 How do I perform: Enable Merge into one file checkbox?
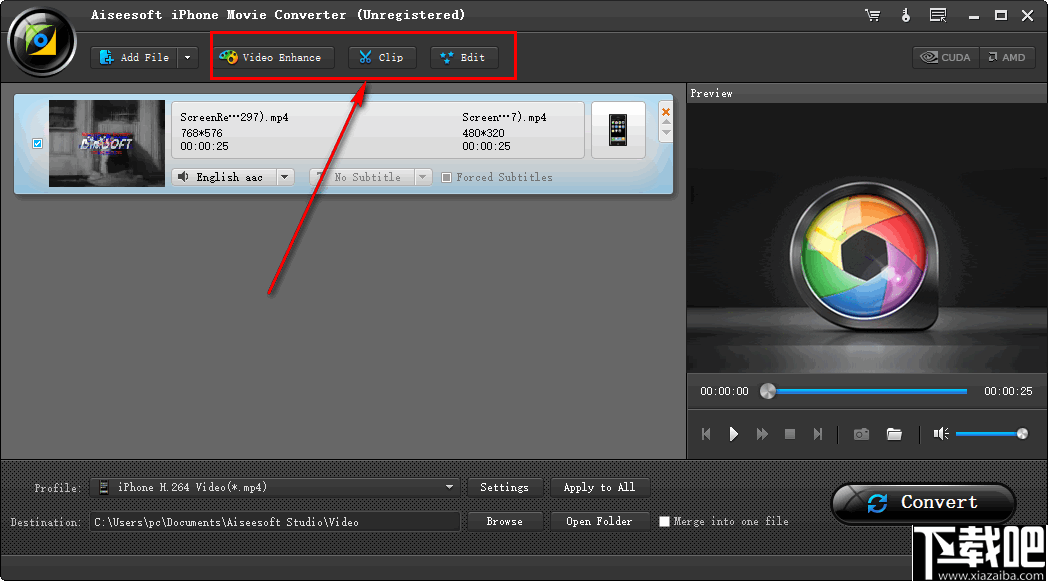(x=664, y=521)
